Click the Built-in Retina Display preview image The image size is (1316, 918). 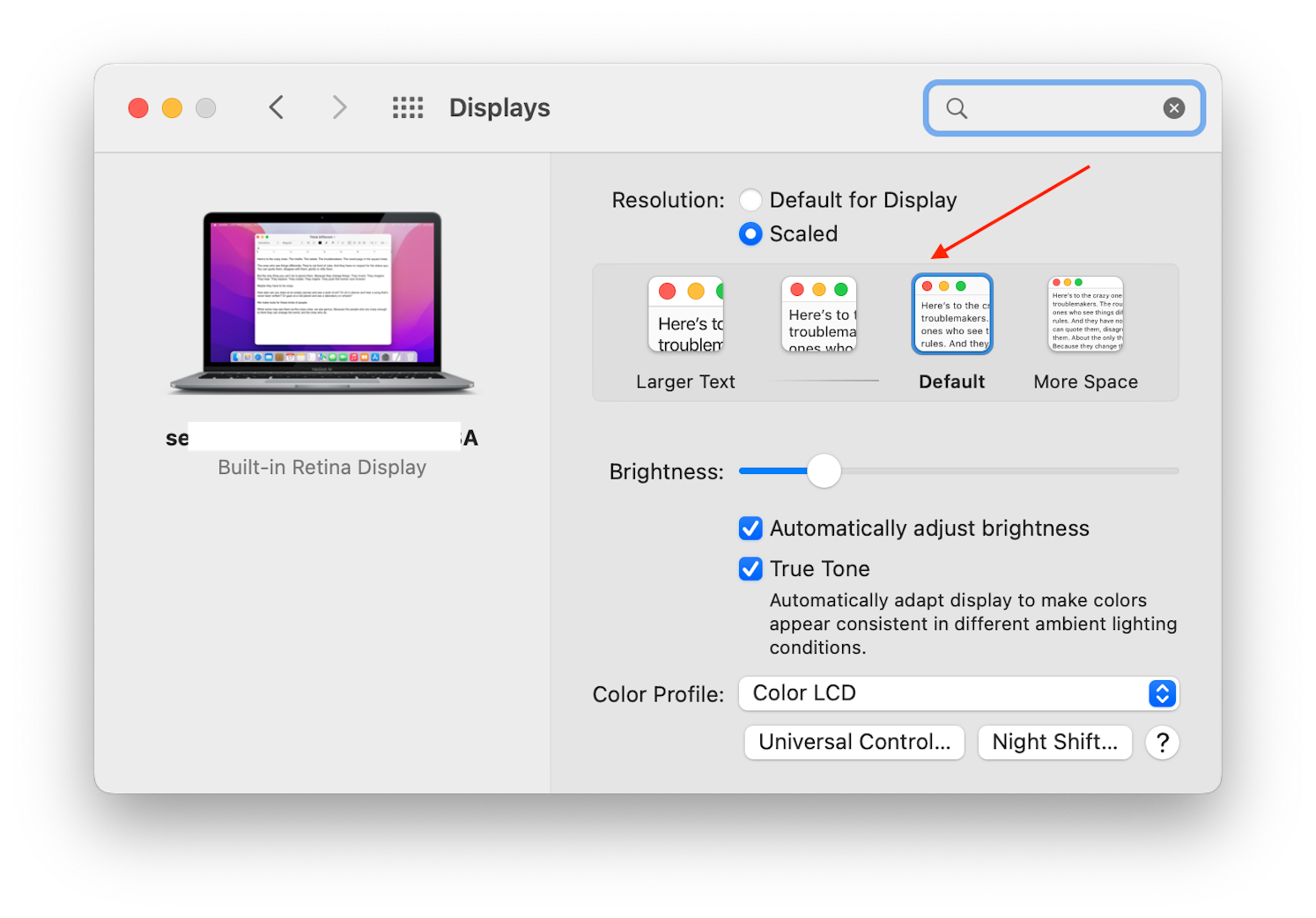[322, 302]
